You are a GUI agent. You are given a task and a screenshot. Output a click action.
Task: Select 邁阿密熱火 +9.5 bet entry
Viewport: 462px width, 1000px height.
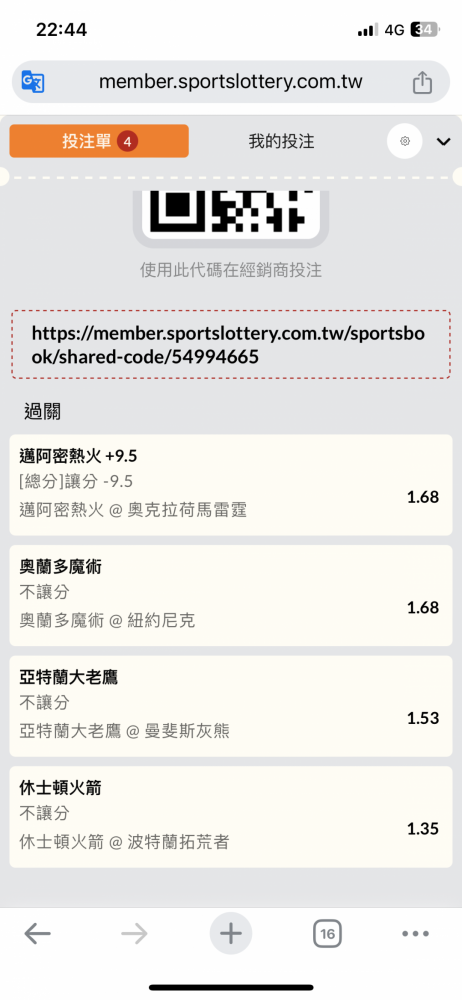(231, 485)
